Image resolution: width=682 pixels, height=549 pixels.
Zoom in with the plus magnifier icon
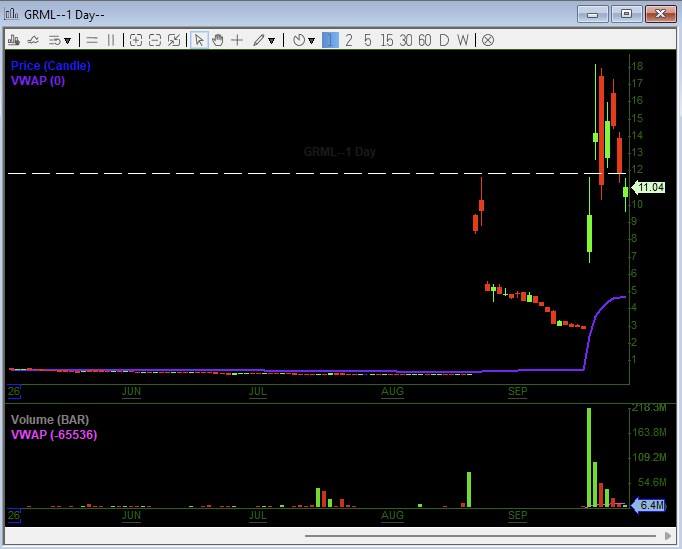click(136, 40)
